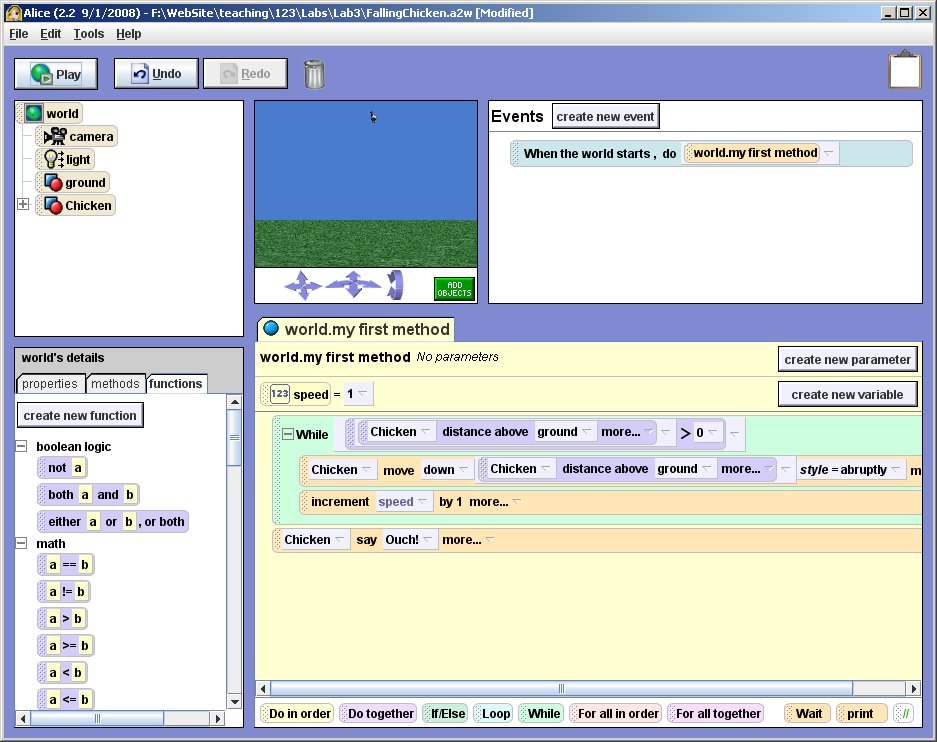
Task: Collapse the While block
Action: pos(287,434)
